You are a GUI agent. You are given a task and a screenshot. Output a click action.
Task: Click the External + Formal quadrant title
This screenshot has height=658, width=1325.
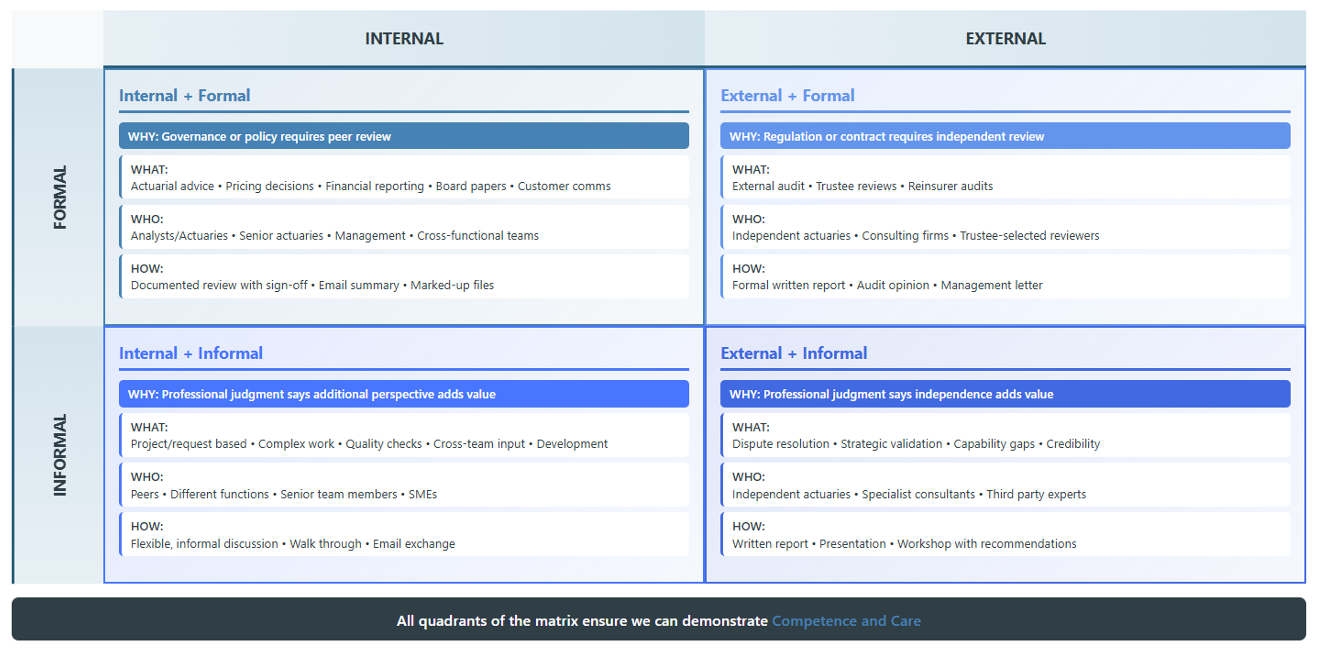[x=787, y=95]
